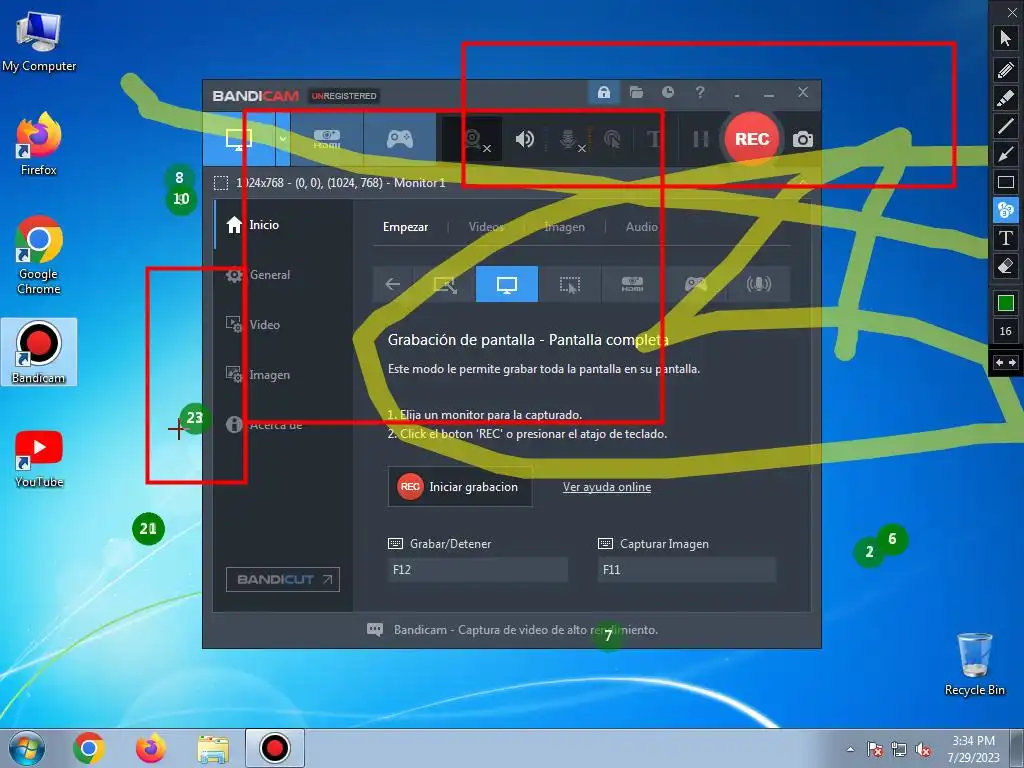Switch to the Audio tab

(641, 227)
